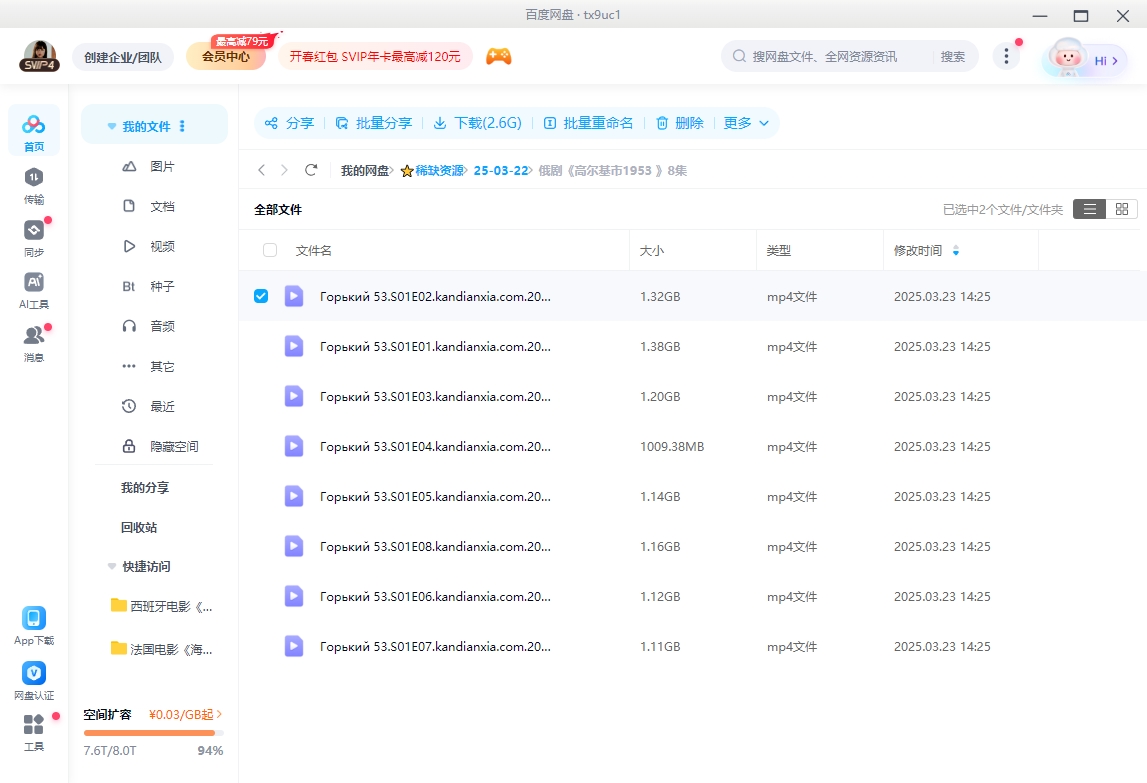Collapse the 快捷访问 quick access section
Screen dimensions: 1147x783
coord(112,566)
